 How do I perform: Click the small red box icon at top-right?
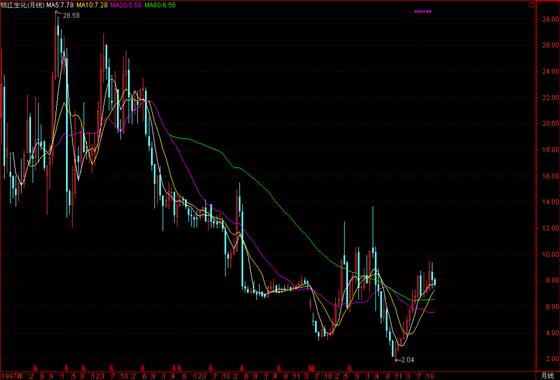[x=530, y=5]
